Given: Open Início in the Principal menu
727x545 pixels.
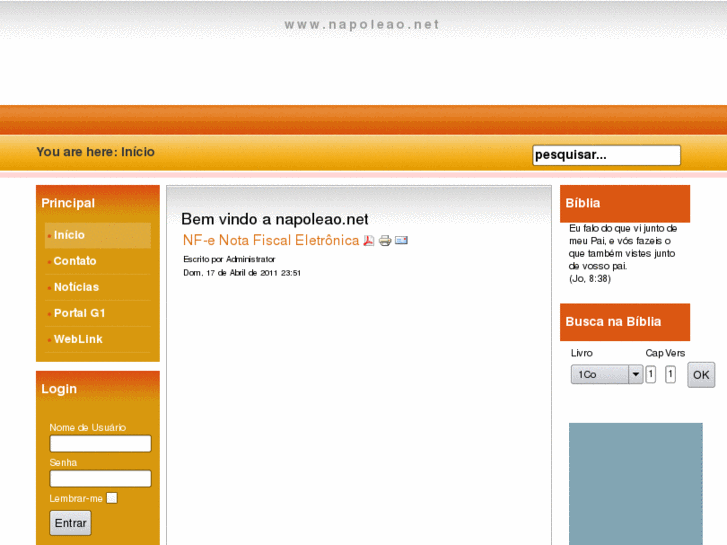Looking at the screenshot, I should tap(98, 235).
